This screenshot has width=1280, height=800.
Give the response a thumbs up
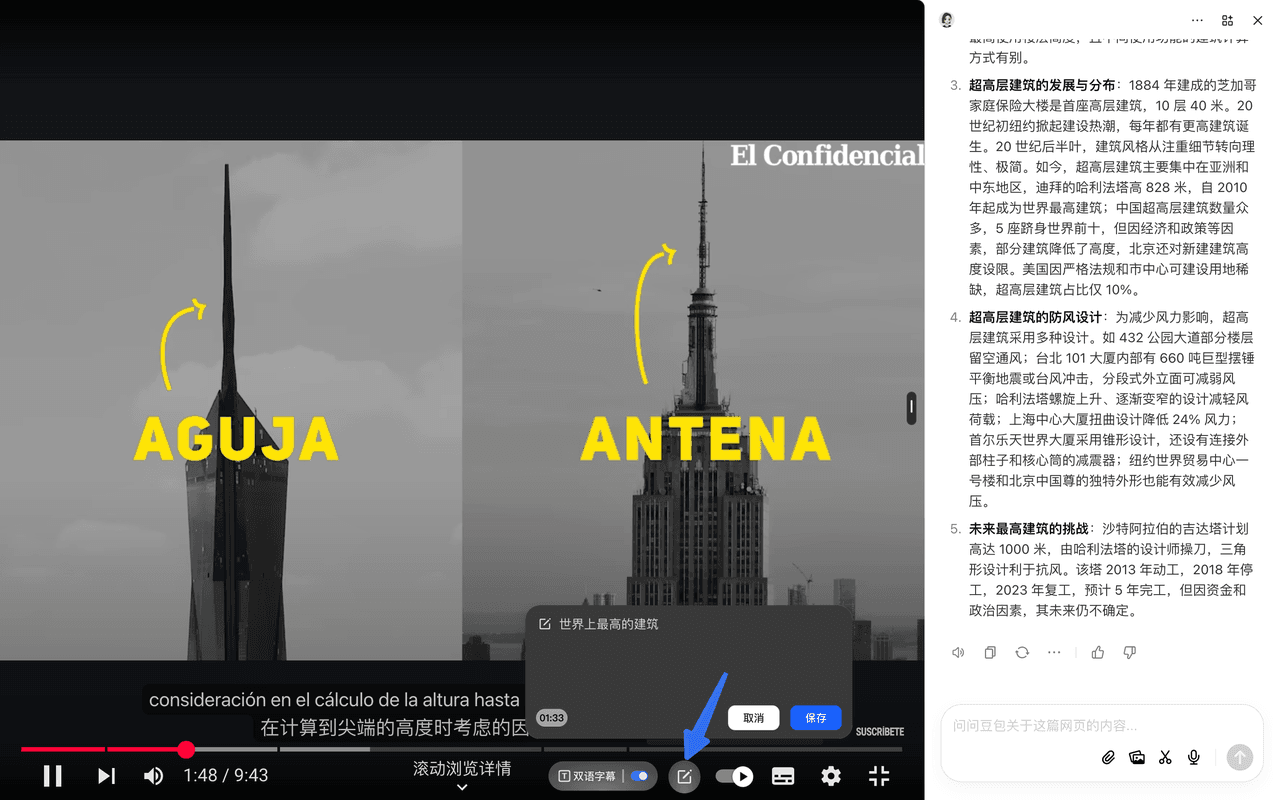click(1098, 653)
